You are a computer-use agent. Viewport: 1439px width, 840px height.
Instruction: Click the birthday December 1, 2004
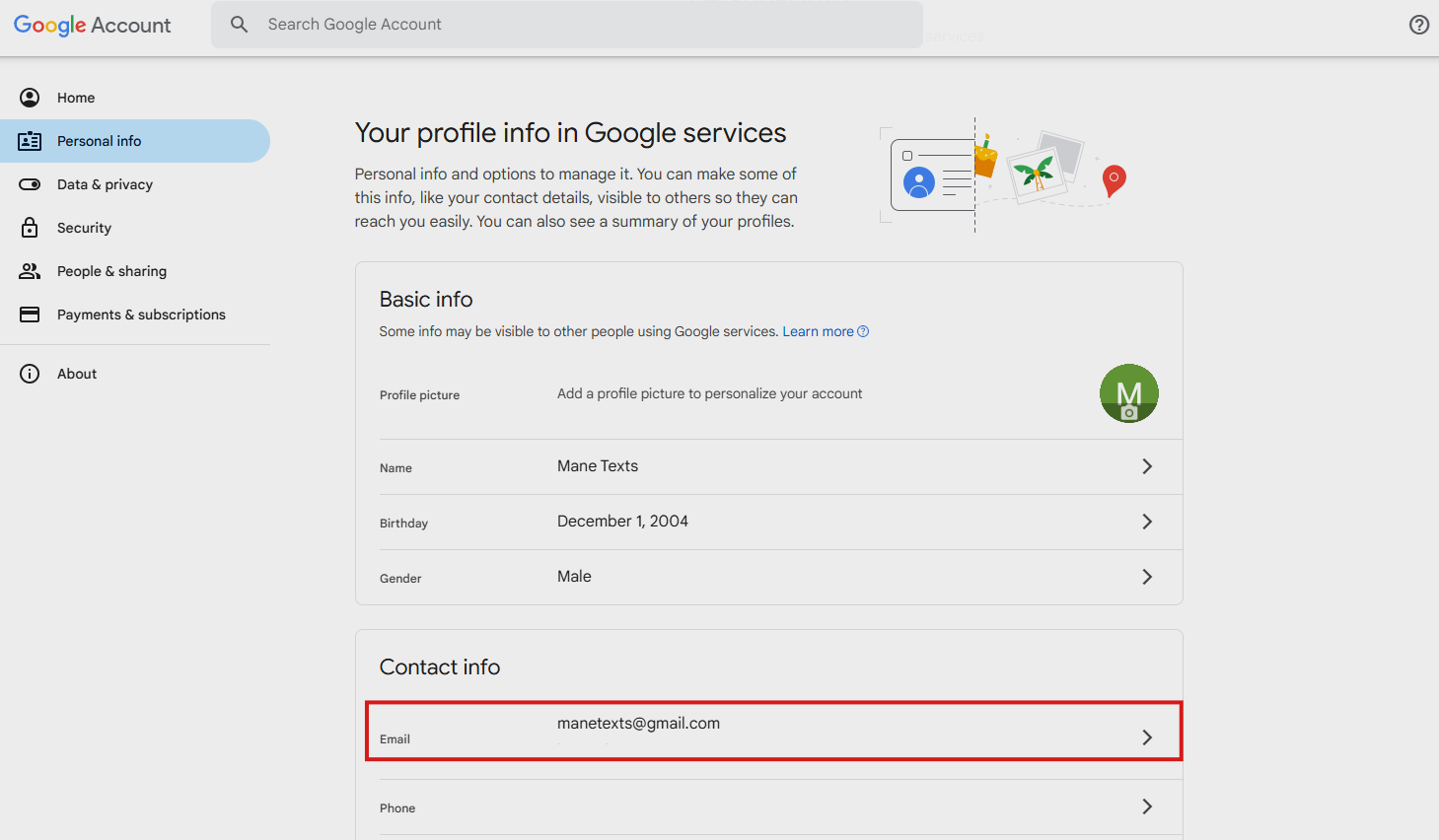coord(622,522)
